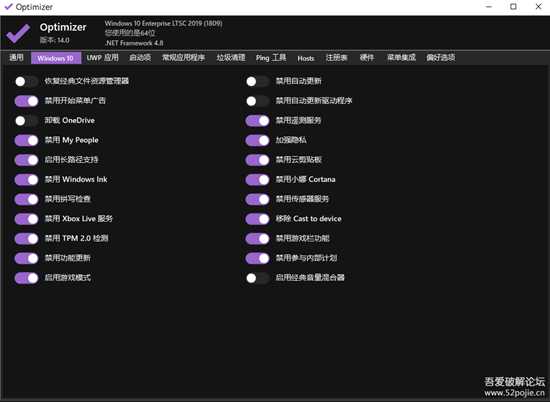Screen dimensions: 550x402
Task: Toggle the 卸载 OneDrive switch on
Action: 26,121
